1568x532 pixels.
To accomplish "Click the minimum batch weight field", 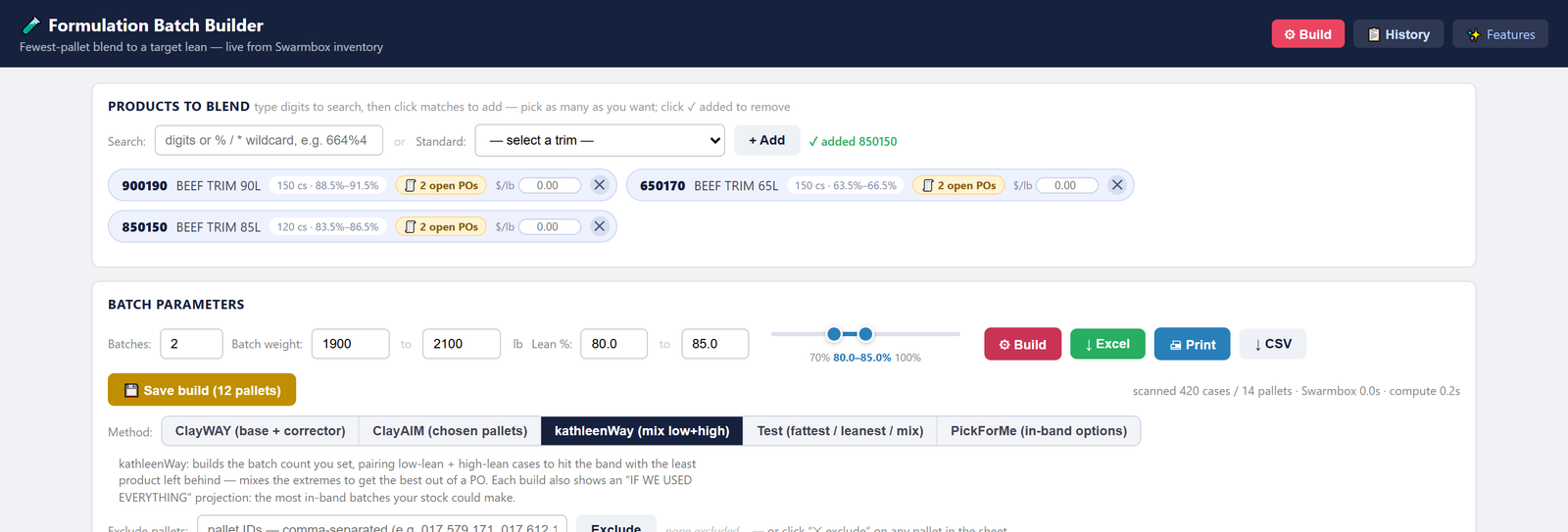I will click(x=351, y=344).
